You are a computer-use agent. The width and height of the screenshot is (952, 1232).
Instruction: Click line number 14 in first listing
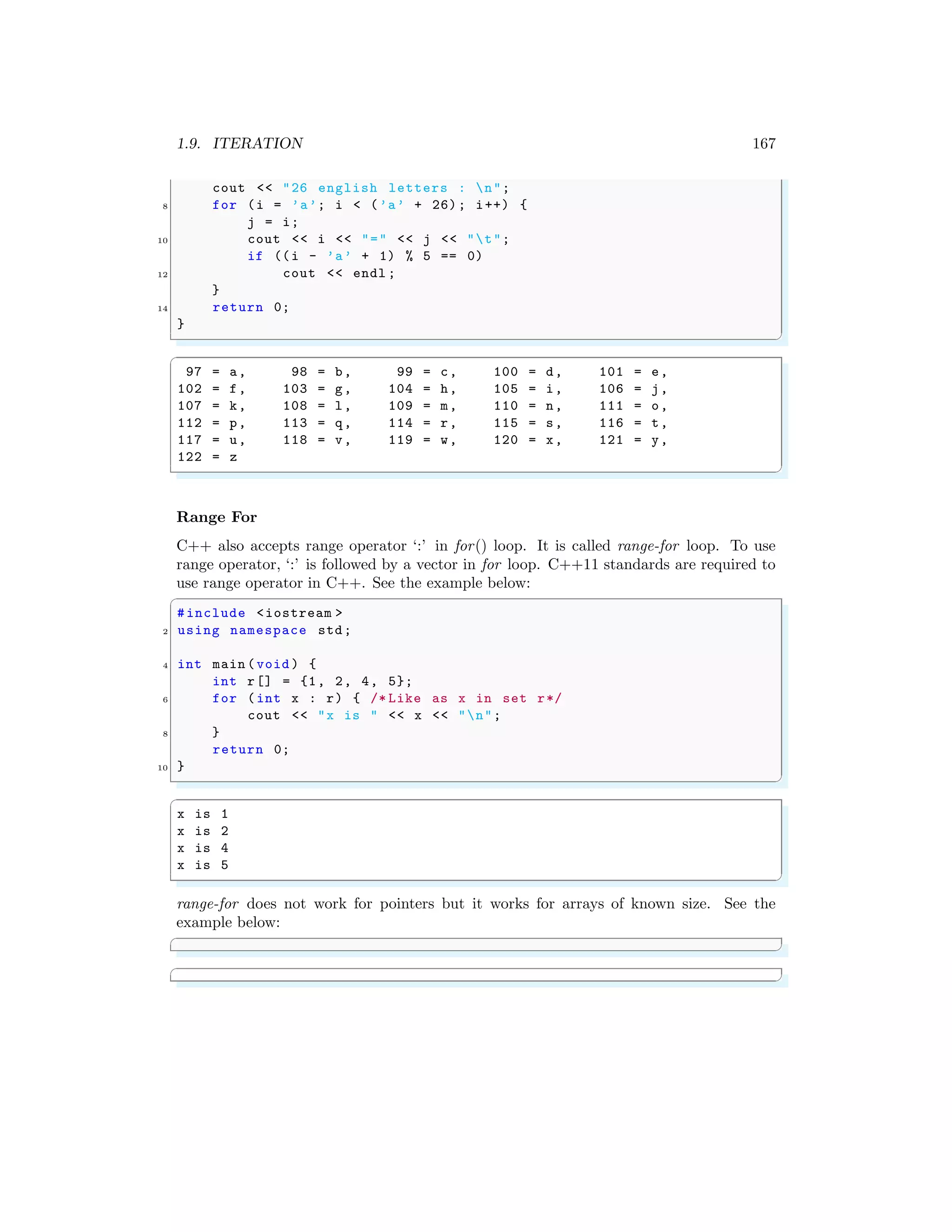[162, 309]
